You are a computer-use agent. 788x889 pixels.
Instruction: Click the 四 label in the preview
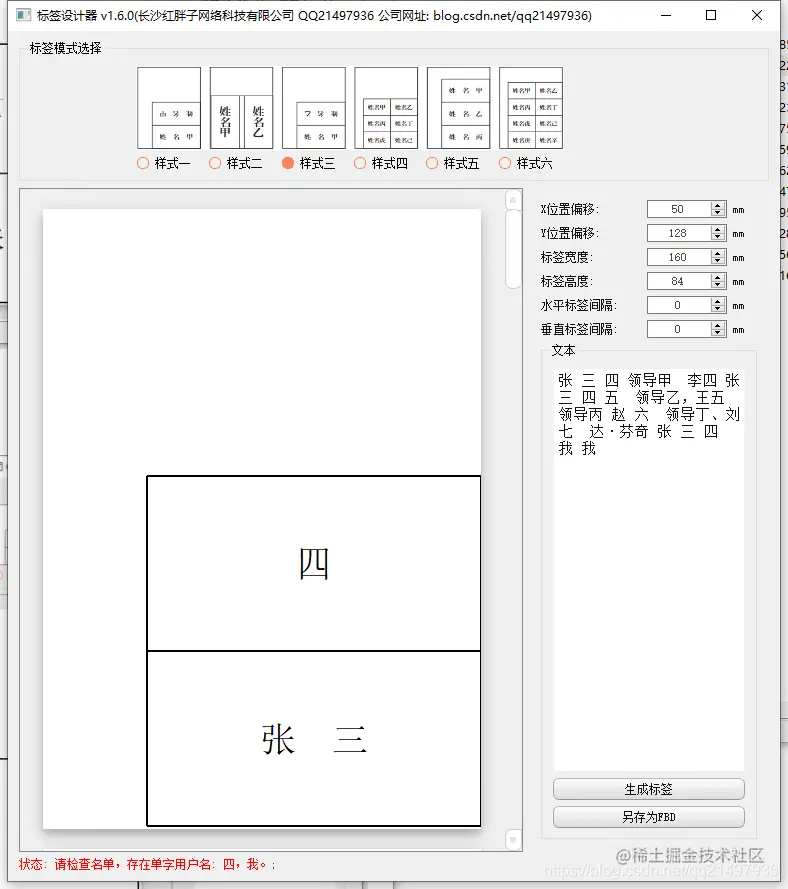point(314,564)
